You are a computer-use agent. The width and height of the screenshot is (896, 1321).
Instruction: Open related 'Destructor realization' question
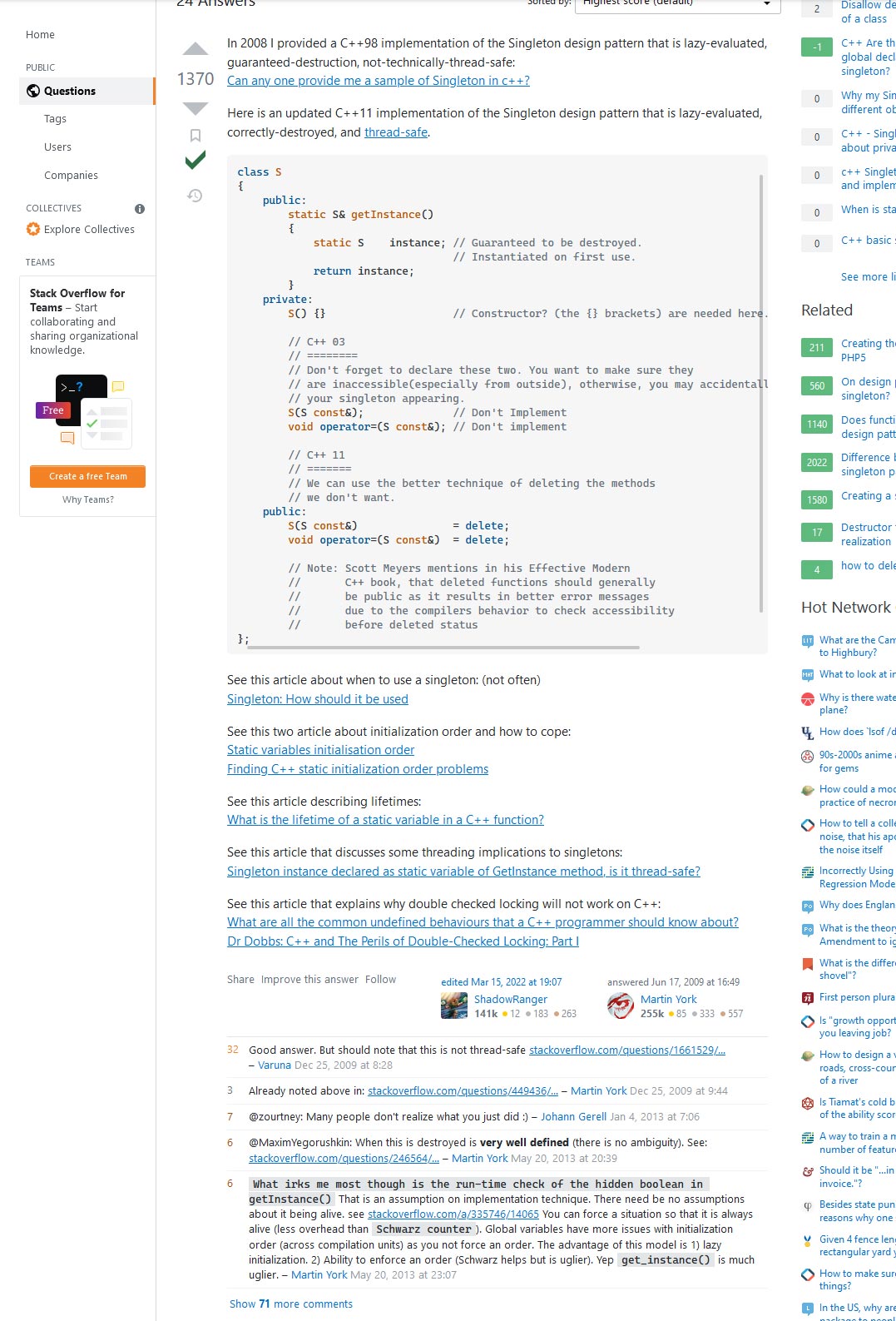pyautogui.click(x=869, y=534)
